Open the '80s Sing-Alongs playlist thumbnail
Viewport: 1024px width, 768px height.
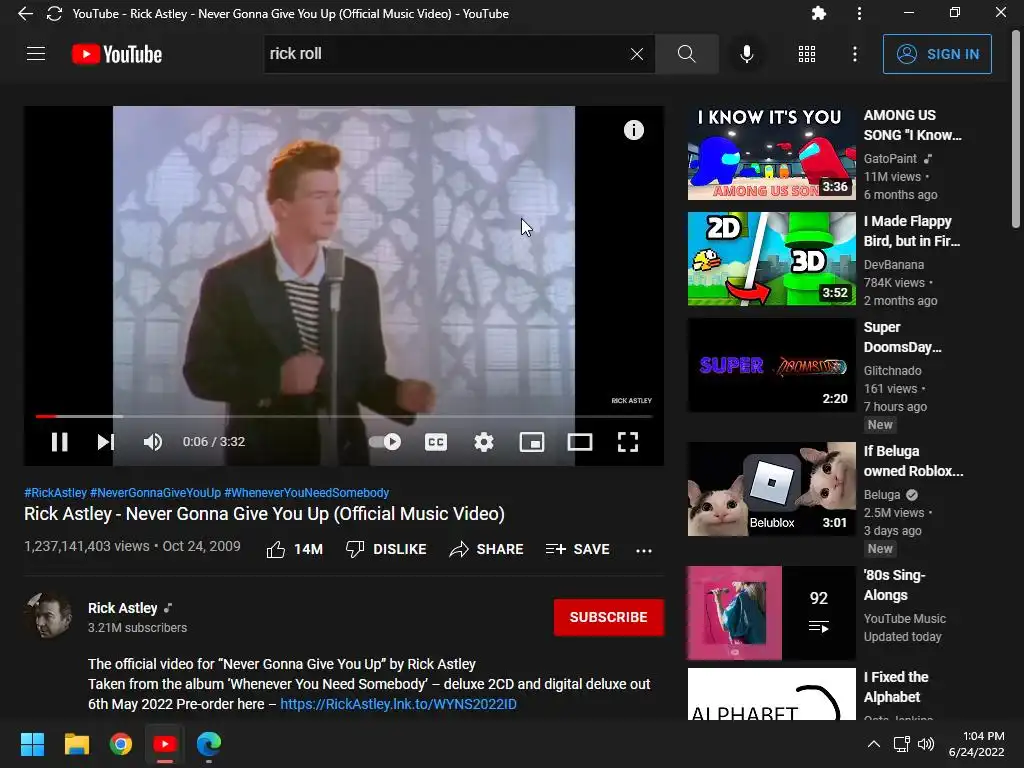771,613
